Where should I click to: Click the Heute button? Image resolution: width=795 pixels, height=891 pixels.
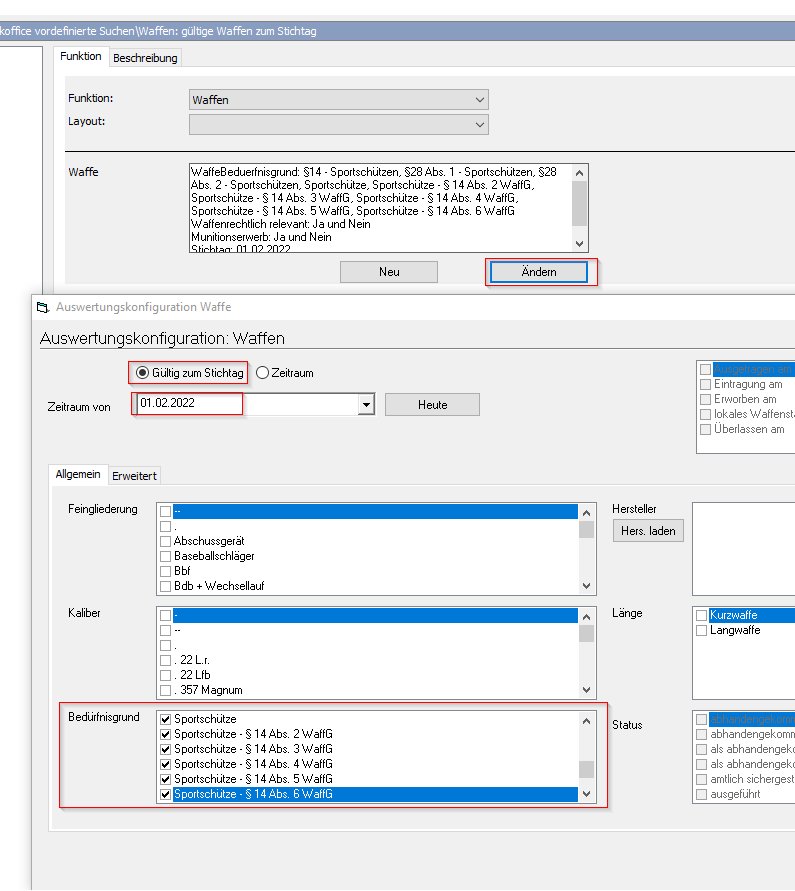[x=432, y=405]
